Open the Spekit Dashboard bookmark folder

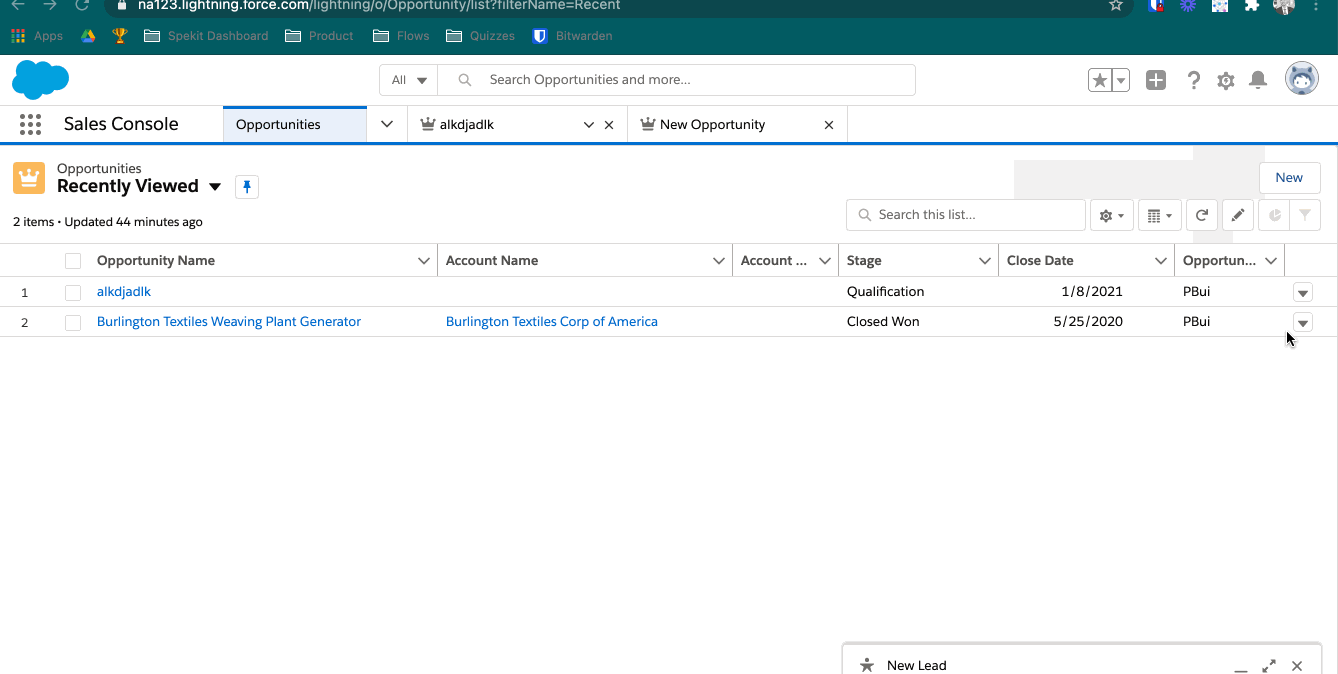[x=207, y=36]
